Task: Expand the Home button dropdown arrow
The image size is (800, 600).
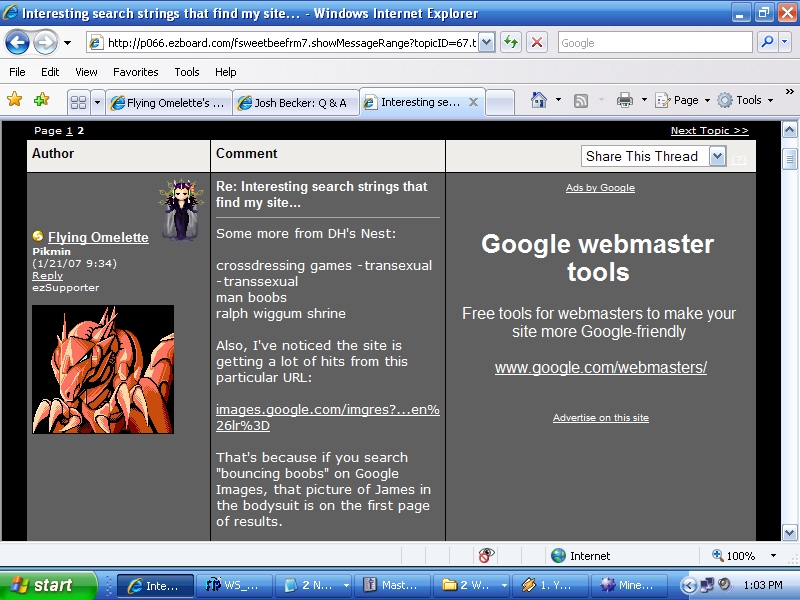Action: 558,100
